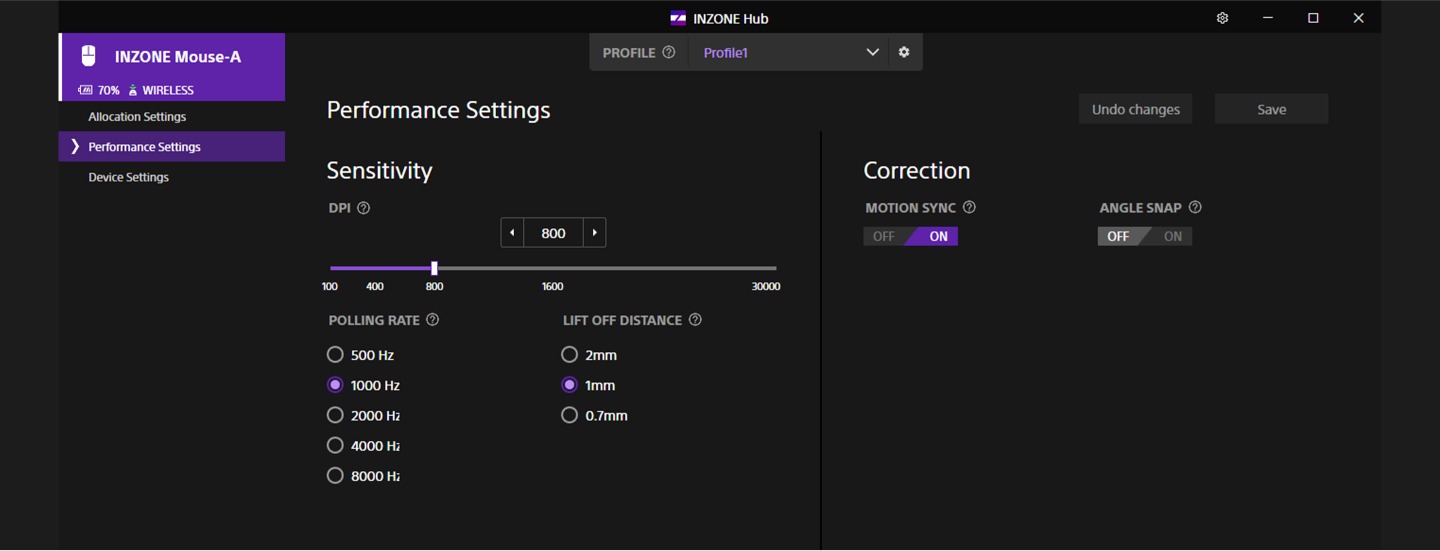Open the Angle Snap help icon

pyautogui.click(x=1195, y=207)
